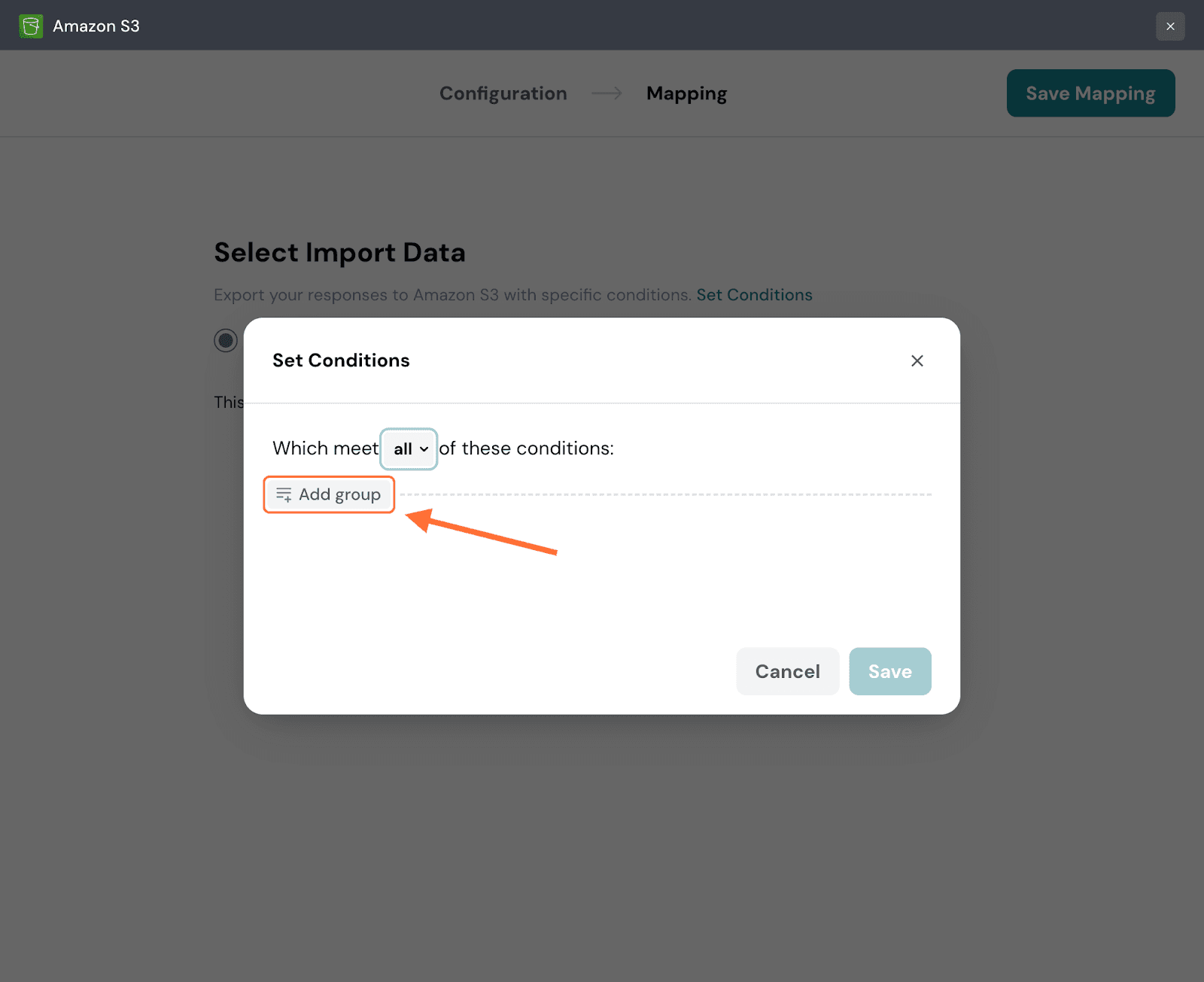This screenshot has height=982, width=1204.
Task: Click the list-plus icon in Add group
Action: [x=284, y=494]
